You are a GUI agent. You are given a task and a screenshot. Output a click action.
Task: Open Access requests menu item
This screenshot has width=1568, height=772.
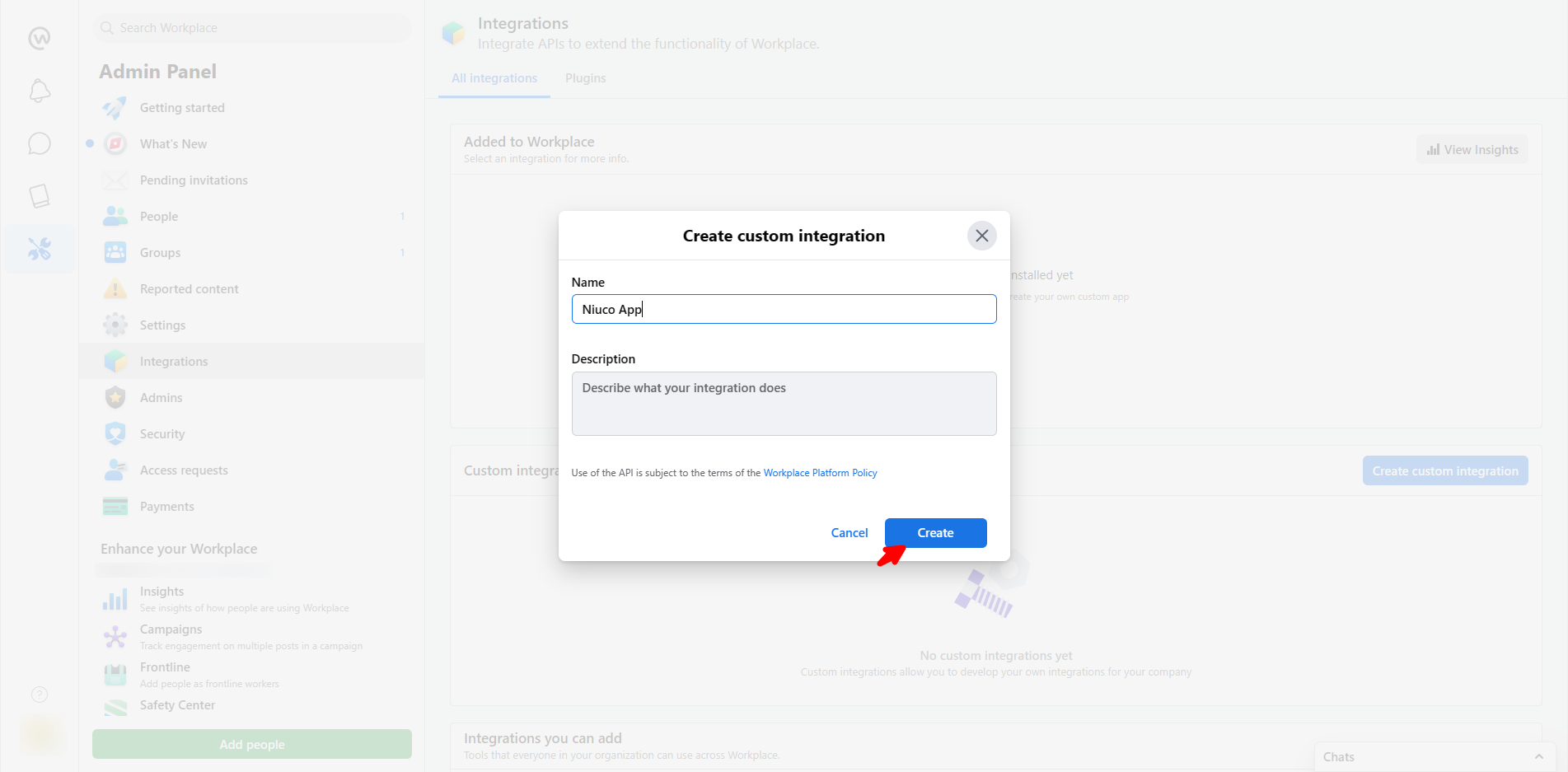click(x=252, y=470)
